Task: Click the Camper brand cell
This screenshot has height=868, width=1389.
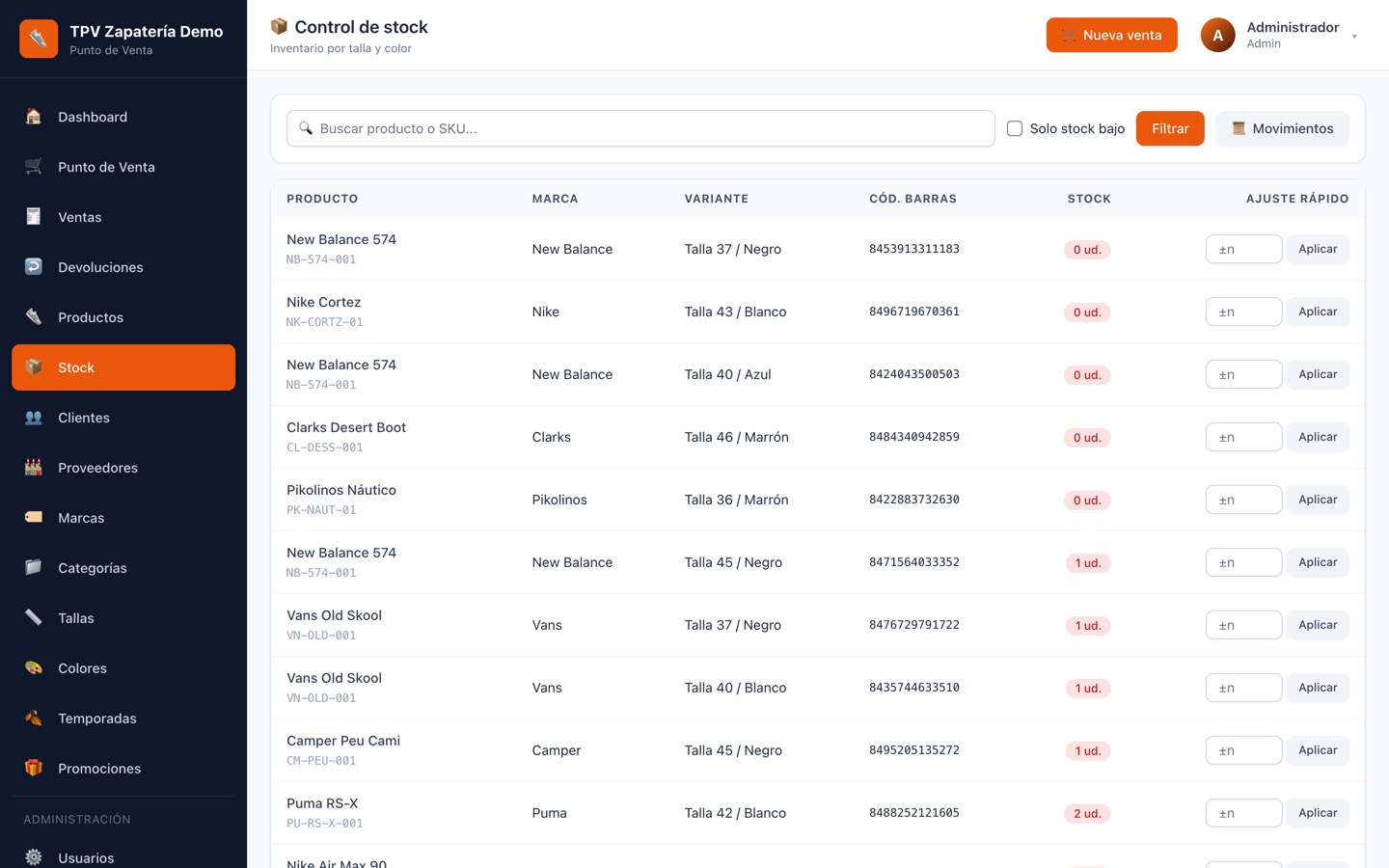Action: tap(557, 750)
